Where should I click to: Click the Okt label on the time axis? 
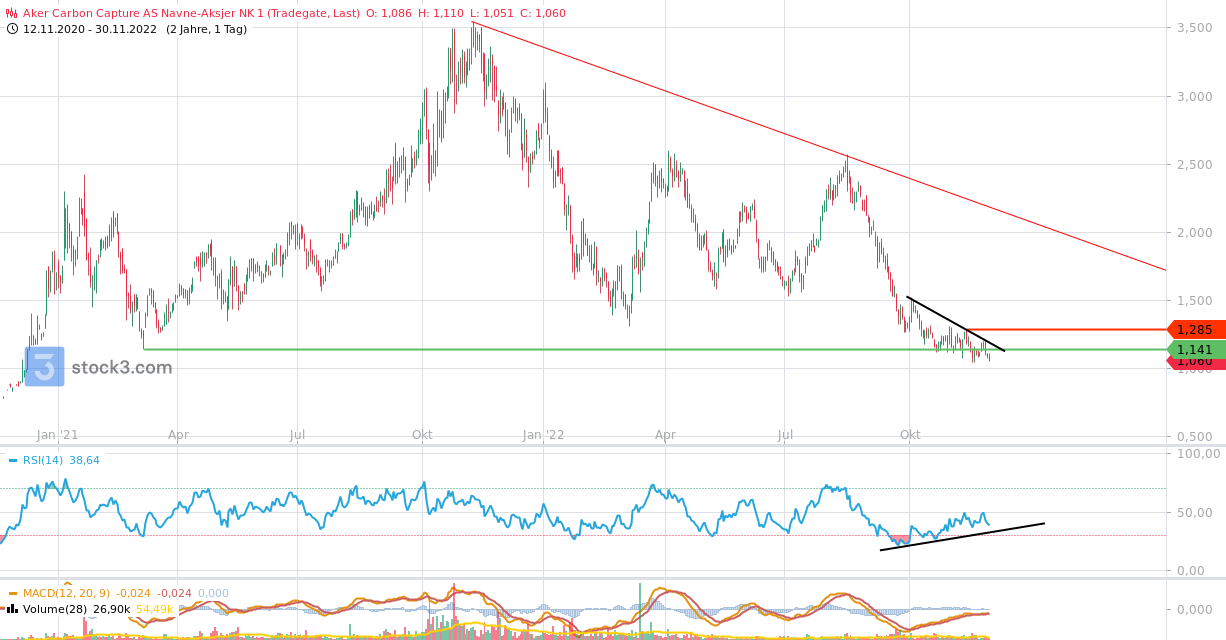tap(911, 435)
